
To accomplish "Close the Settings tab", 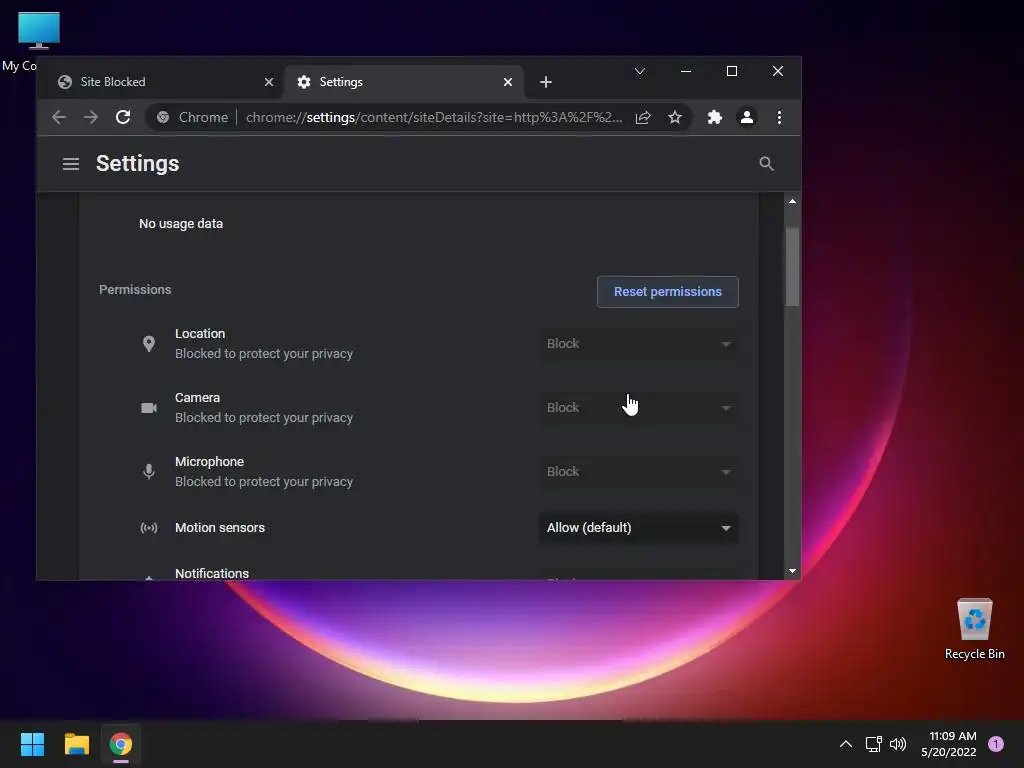I will coord(508,82).
